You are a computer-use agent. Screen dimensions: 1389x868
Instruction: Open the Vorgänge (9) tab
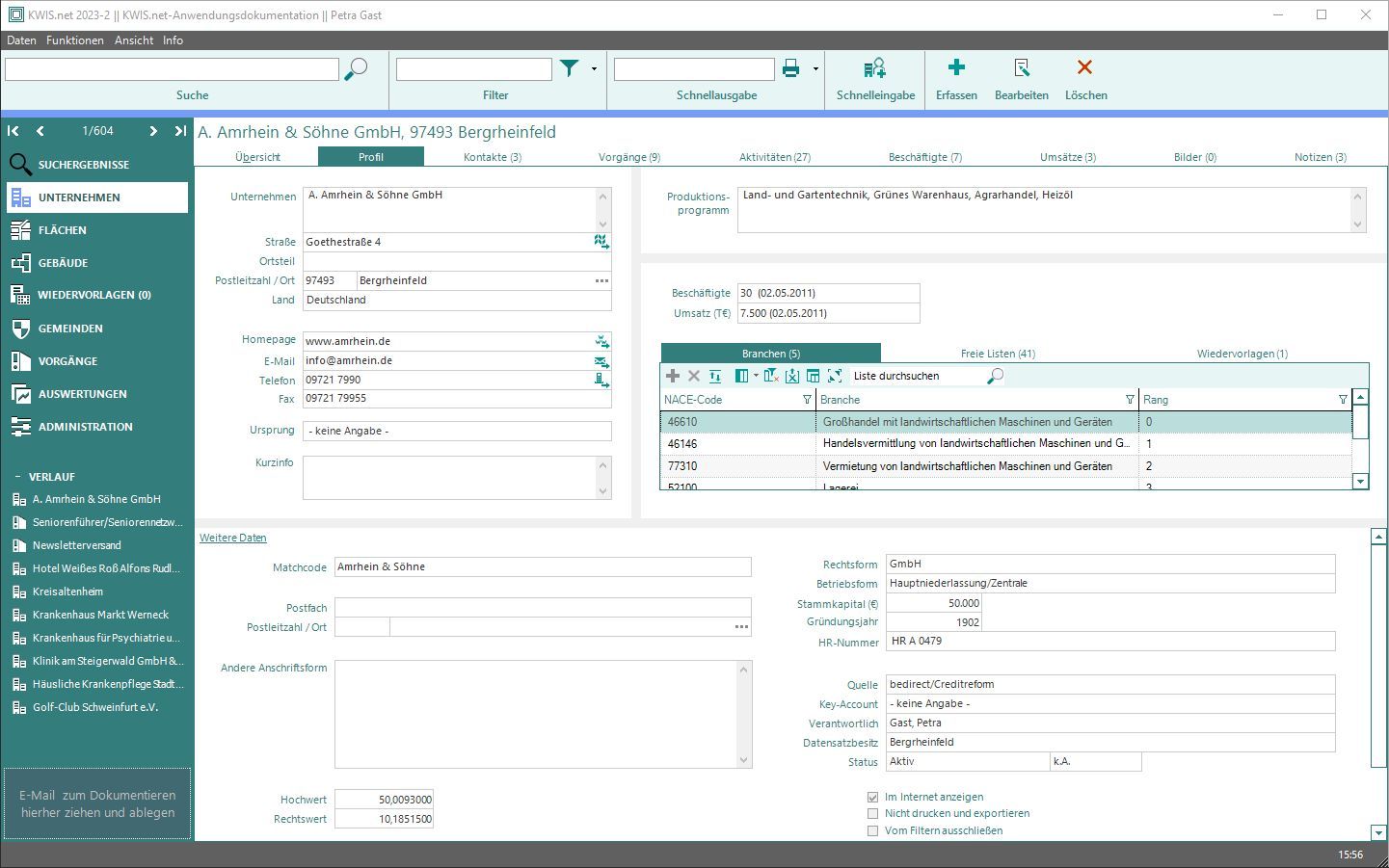pyautogui.click(x=629, y=157)
